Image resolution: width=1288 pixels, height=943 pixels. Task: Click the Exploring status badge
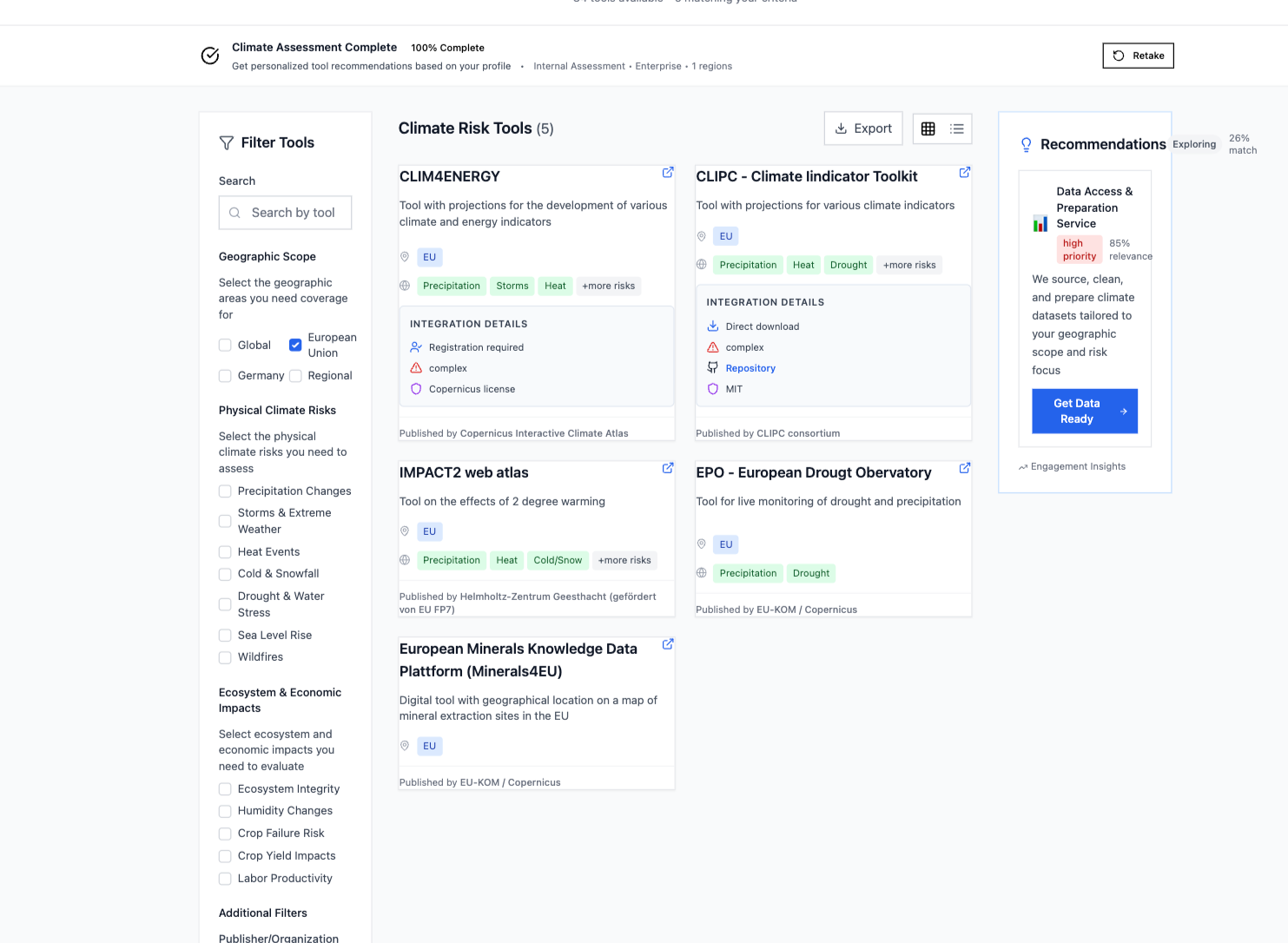coord(1194,144)
